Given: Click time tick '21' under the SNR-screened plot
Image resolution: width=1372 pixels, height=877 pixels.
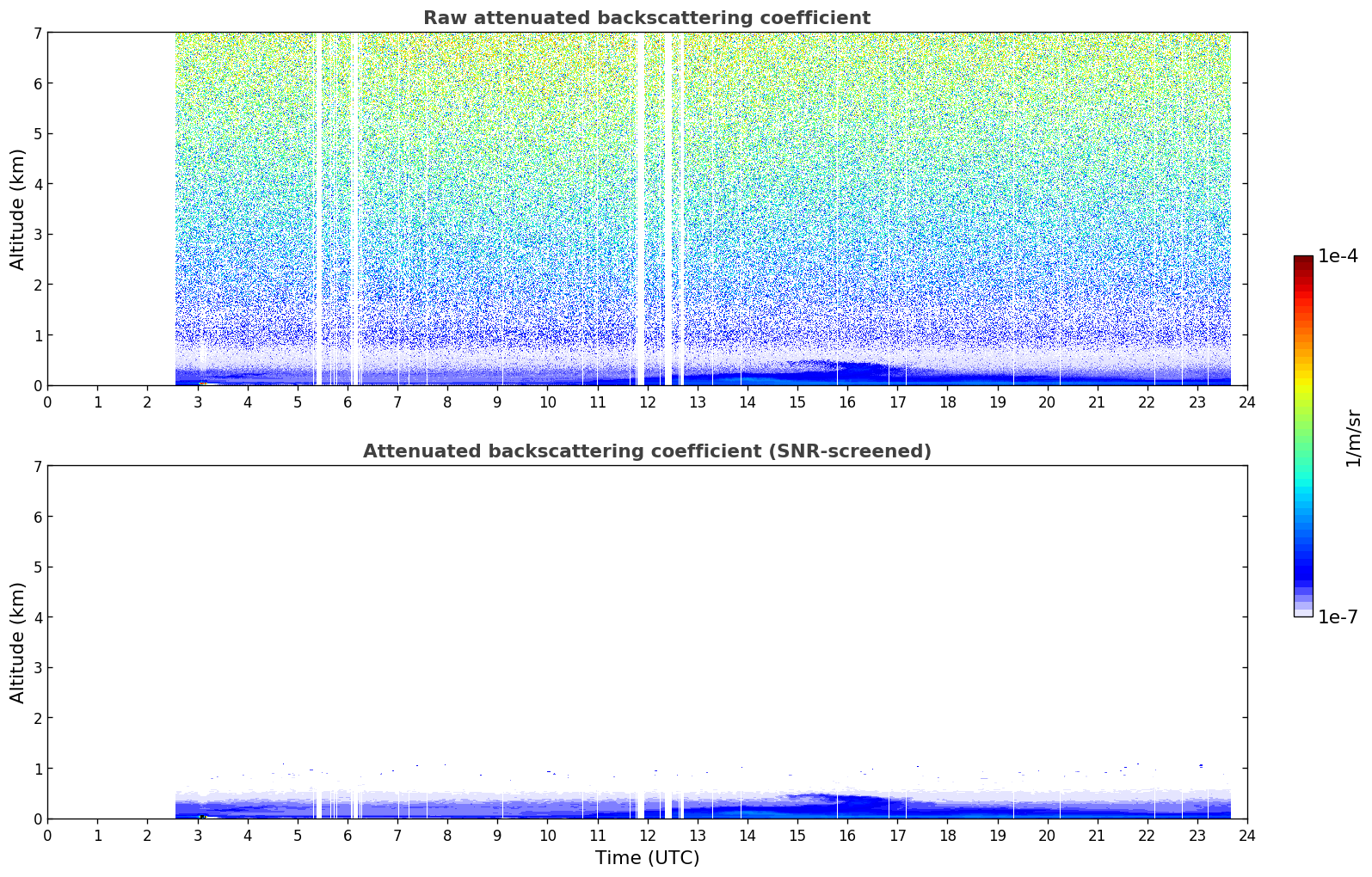Looking at the screenshot, I should coord(1097,835).
